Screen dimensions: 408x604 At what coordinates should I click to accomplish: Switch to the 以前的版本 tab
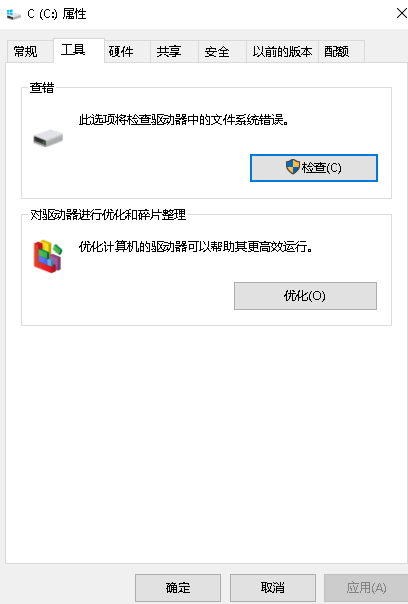[282, 51]
